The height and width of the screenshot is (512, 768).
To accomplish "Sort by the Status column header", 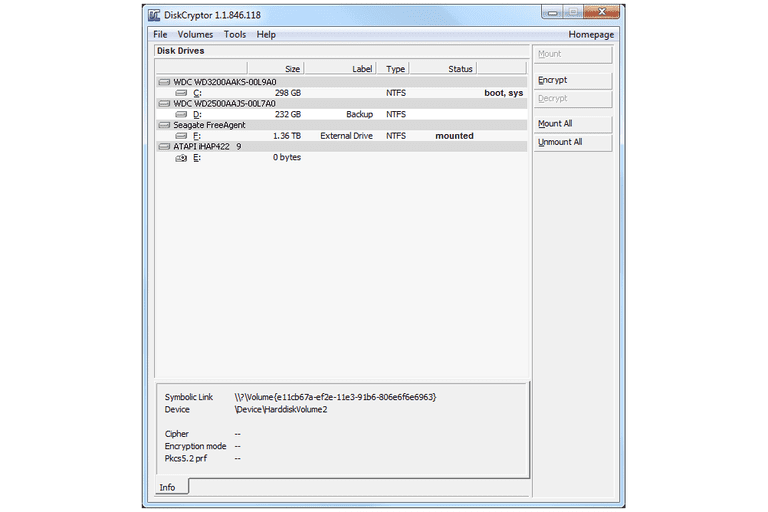I will pyautogui.click(x=444, y=69).
